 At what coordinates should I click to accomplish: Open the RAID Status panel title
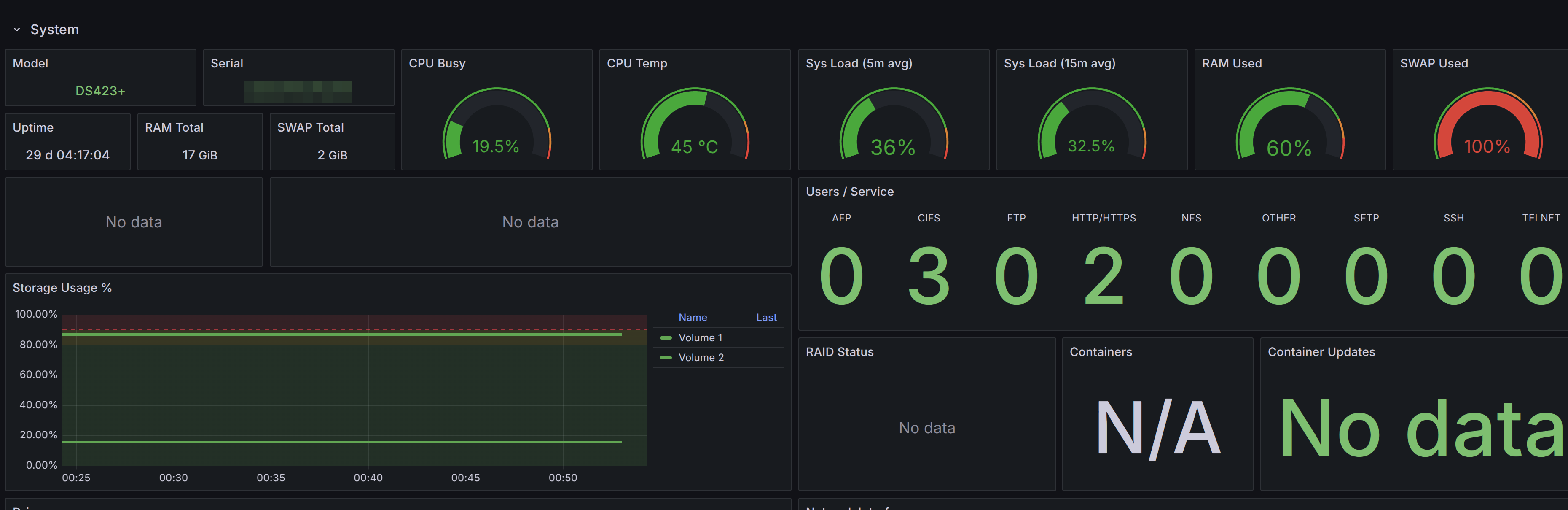839,351
